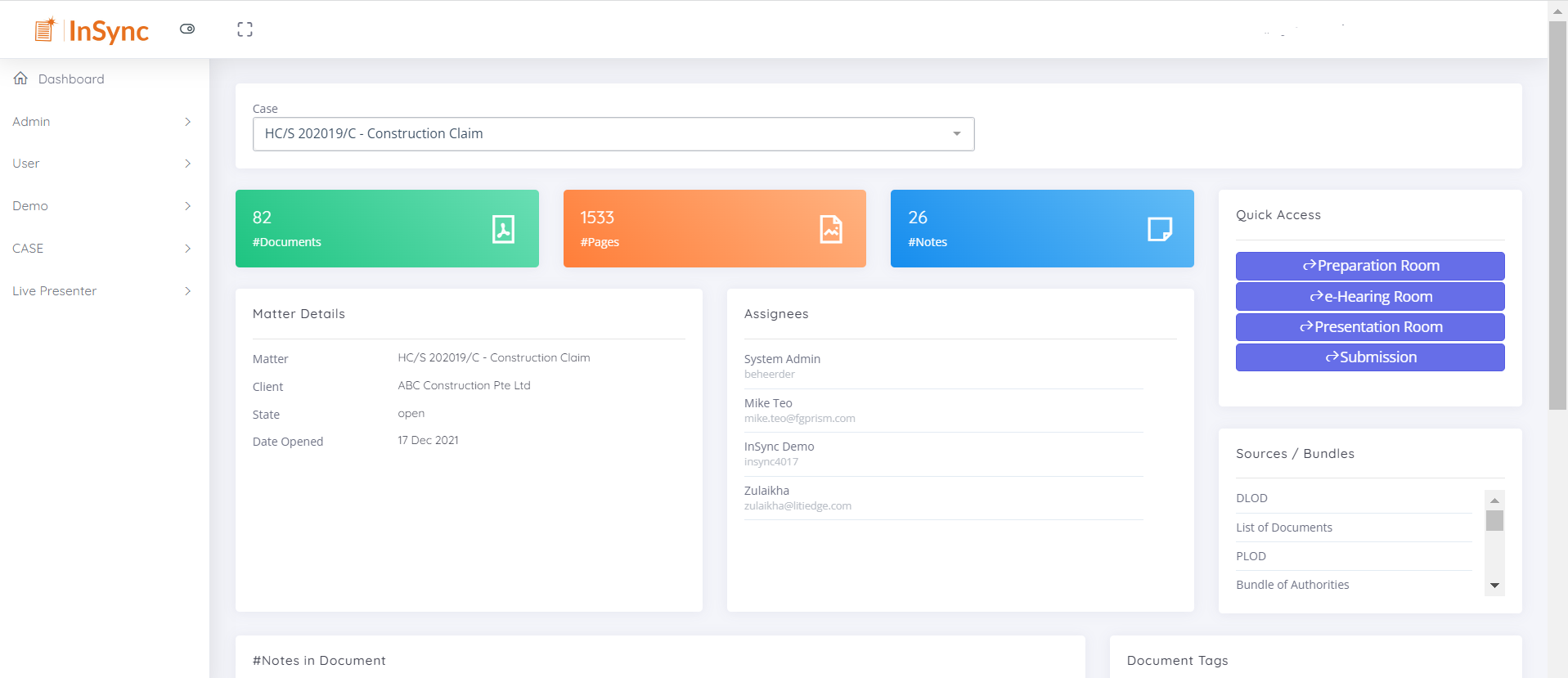1568x678 pixels.
Task: Toggle the sidebar collapse switch
Action: click(x=187, y=29)
